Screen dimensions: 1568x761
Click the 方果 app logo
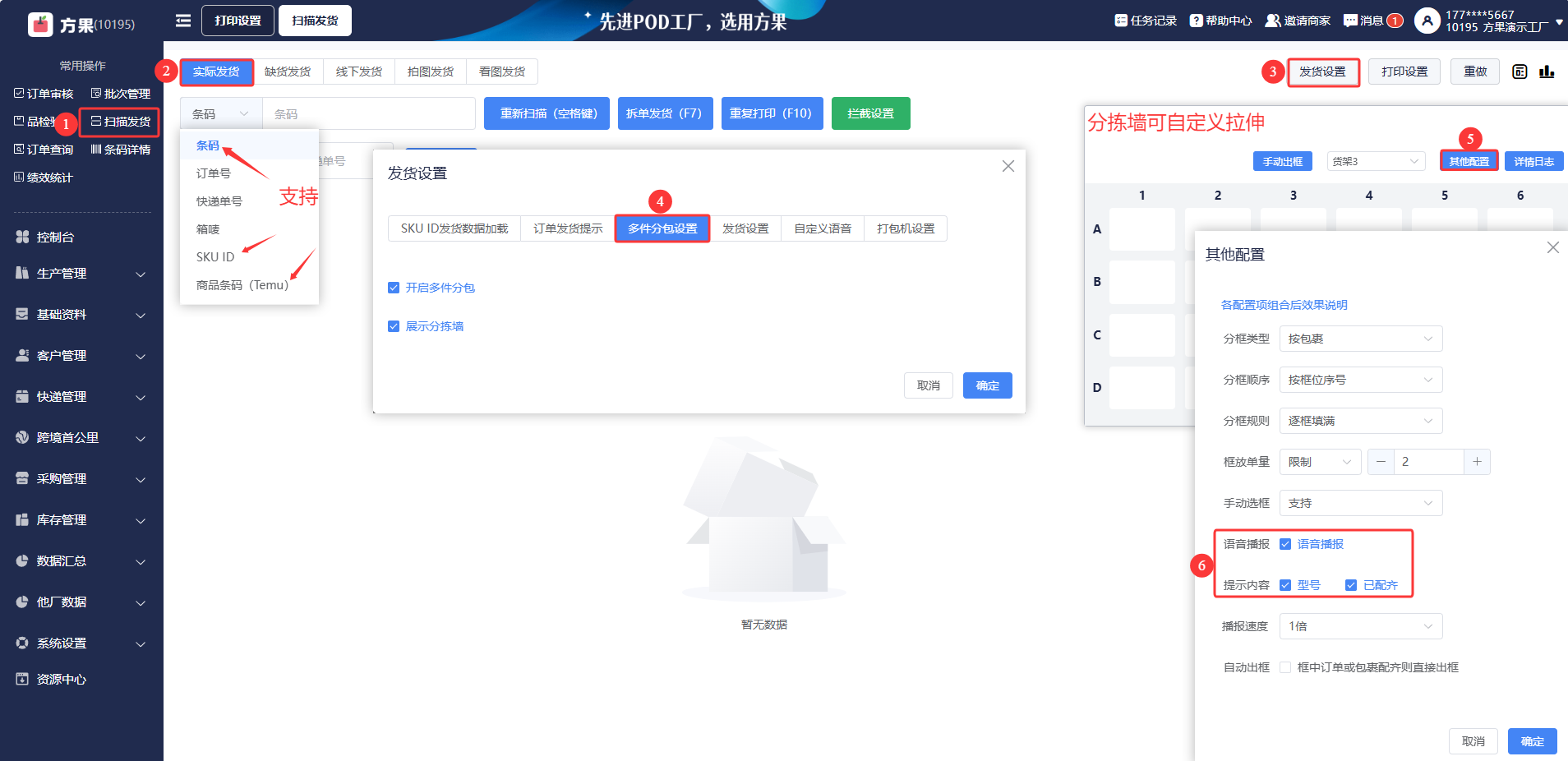click(40, 25)
